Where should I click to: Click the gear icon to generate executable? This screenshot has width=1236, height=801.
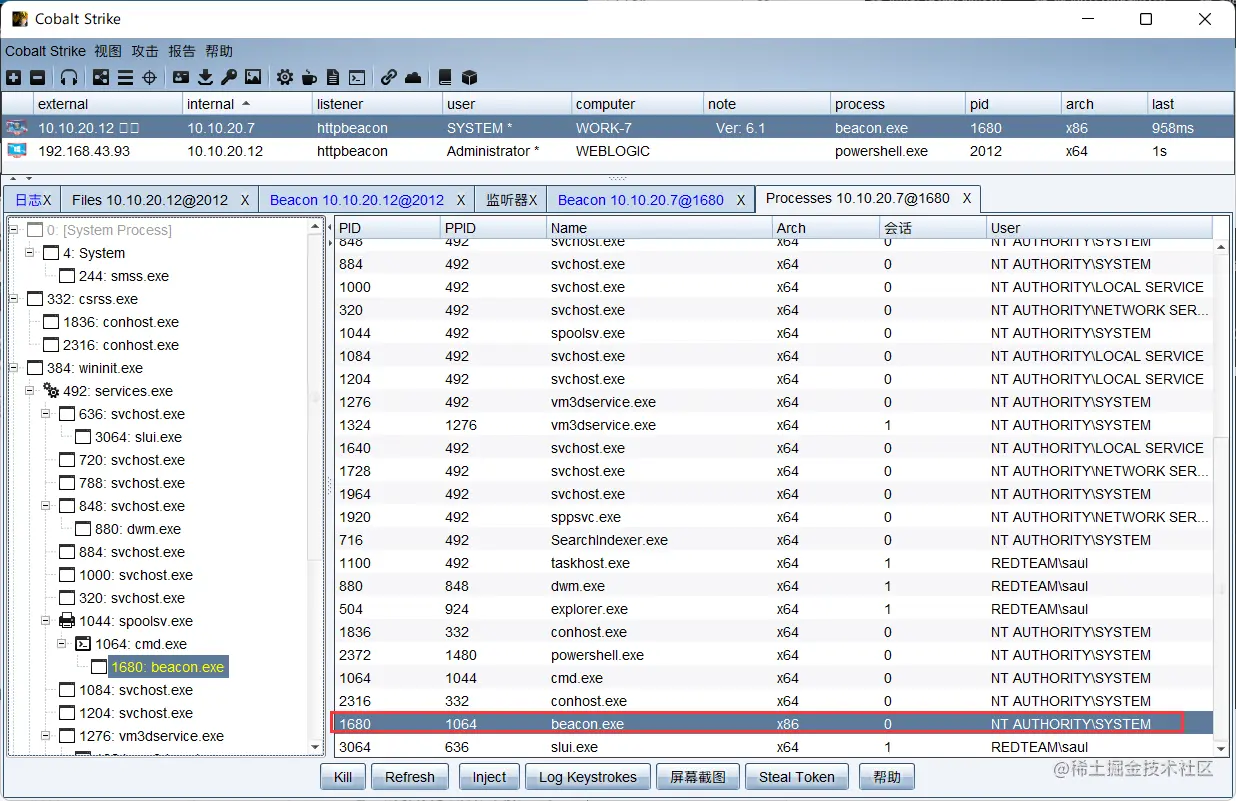point(285,77)
